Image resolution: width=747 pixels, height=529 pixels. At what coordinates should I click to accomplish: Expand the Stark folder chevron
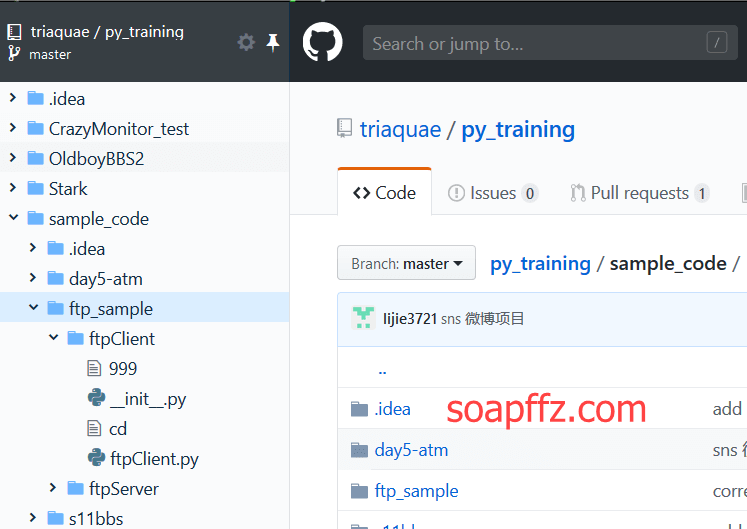point(13,188)
